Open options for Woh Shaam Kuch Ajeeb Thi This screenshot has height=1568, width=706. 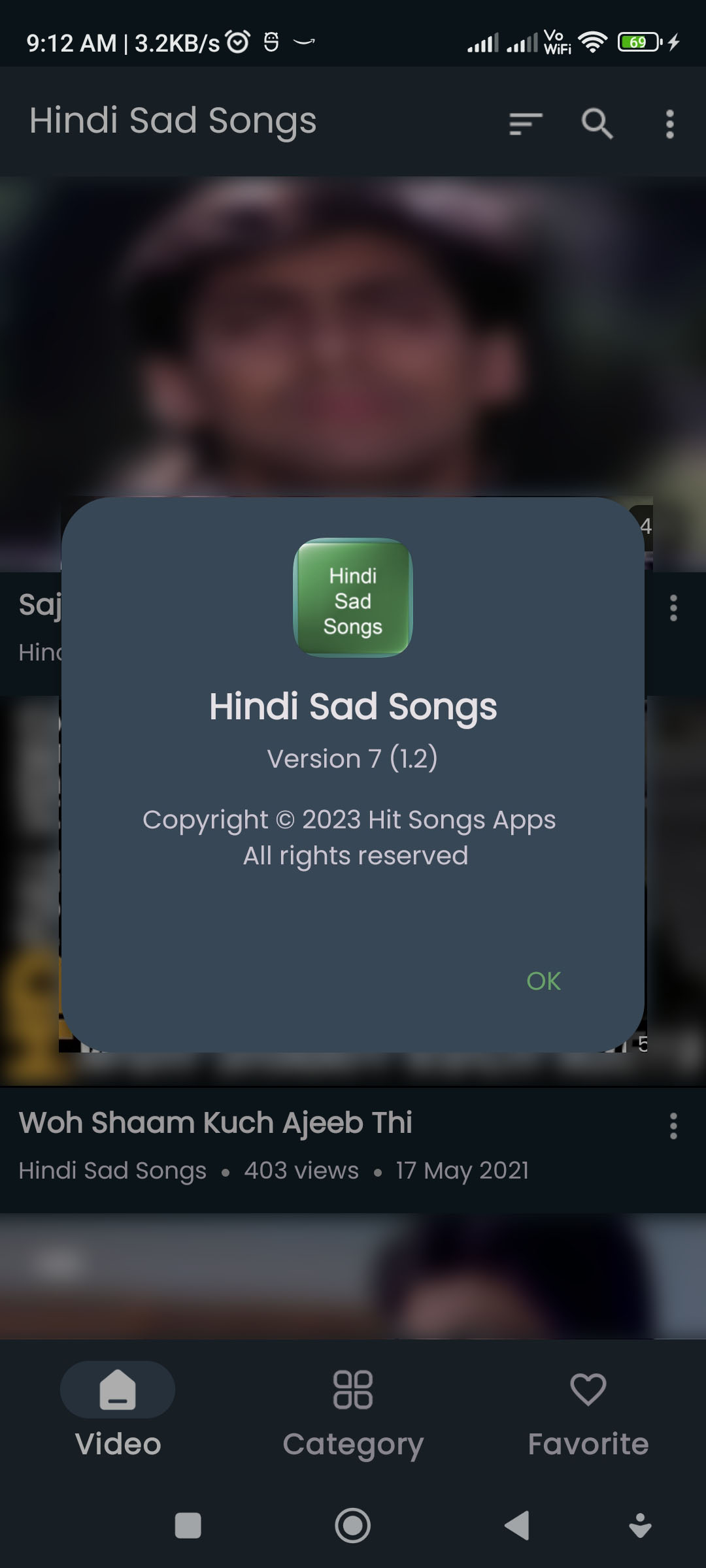[673, 1126]
